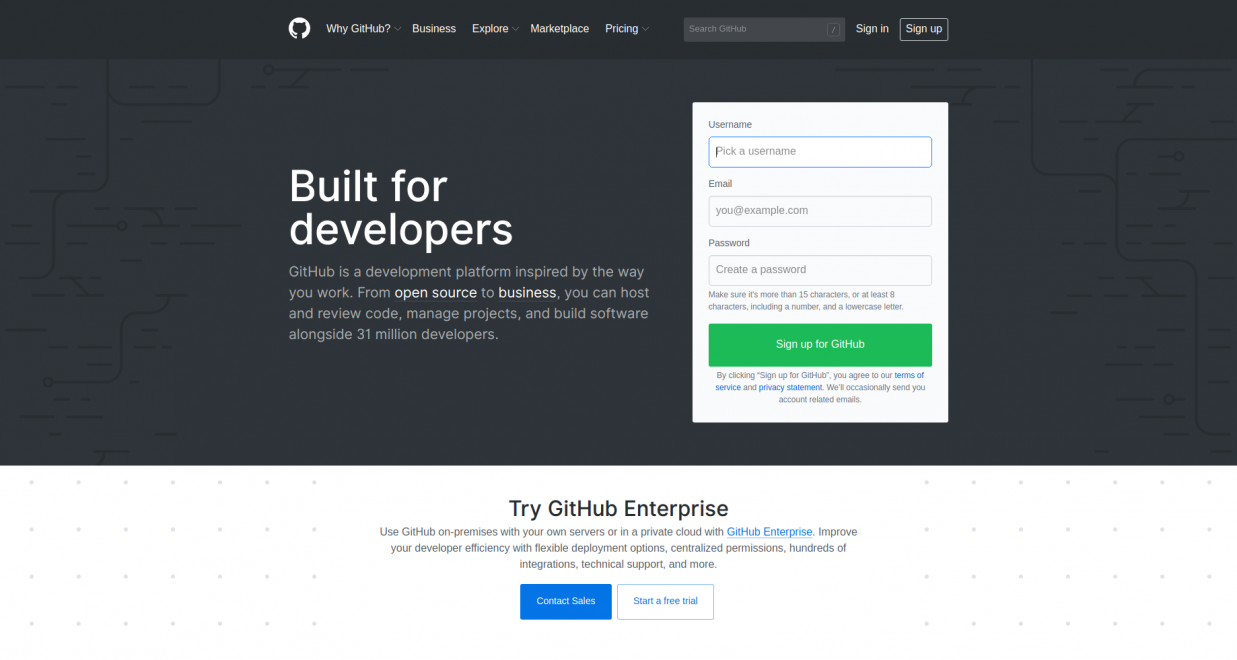Focus the Create a password field

coord(820,270)
